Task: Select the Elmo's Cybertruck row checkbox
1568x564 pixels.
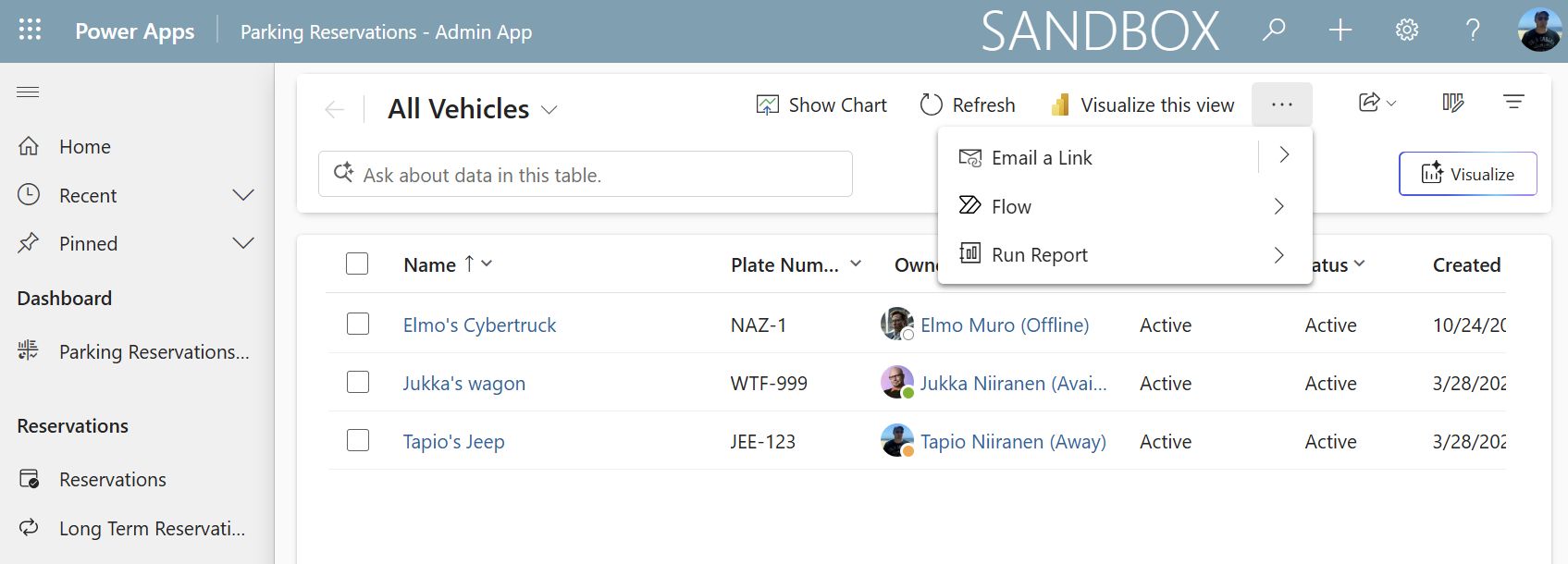Action: click(x=358, y=324)
